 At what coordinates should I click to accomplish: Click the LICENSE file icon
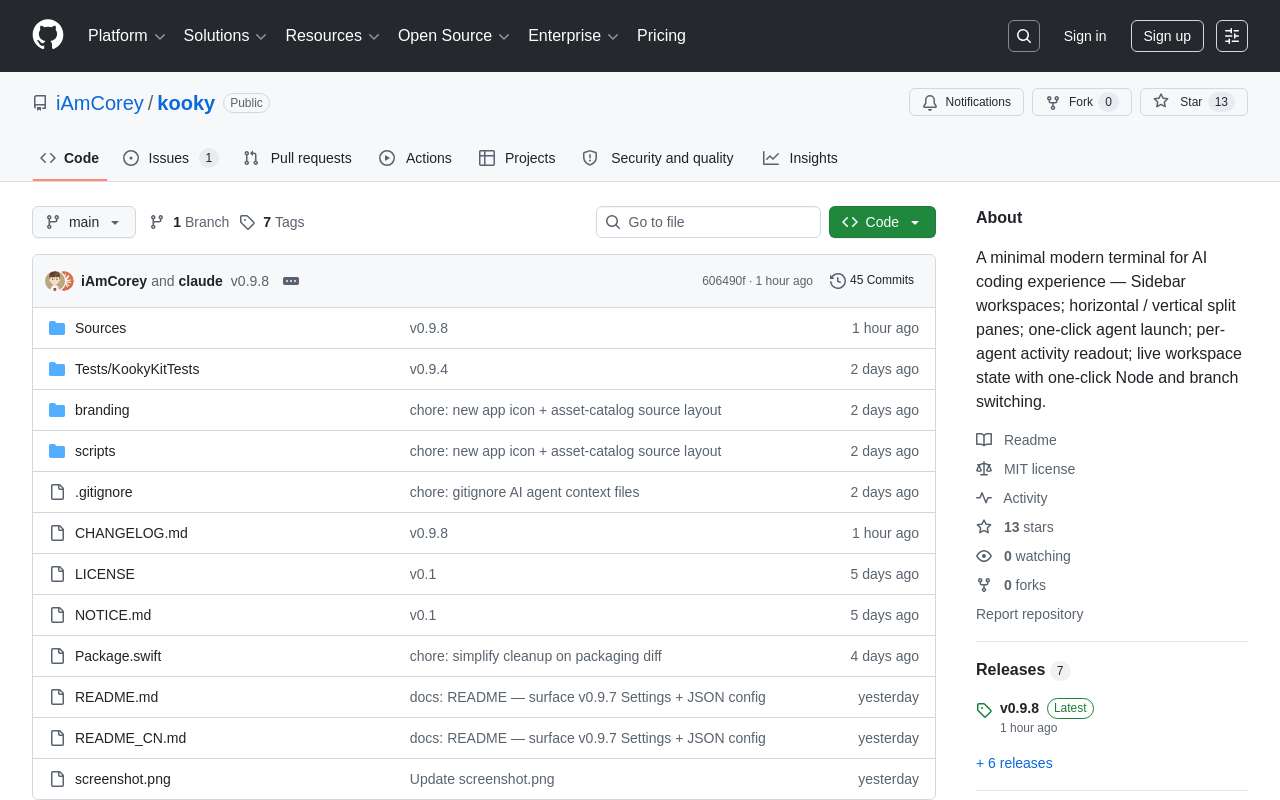coord(57,574)
